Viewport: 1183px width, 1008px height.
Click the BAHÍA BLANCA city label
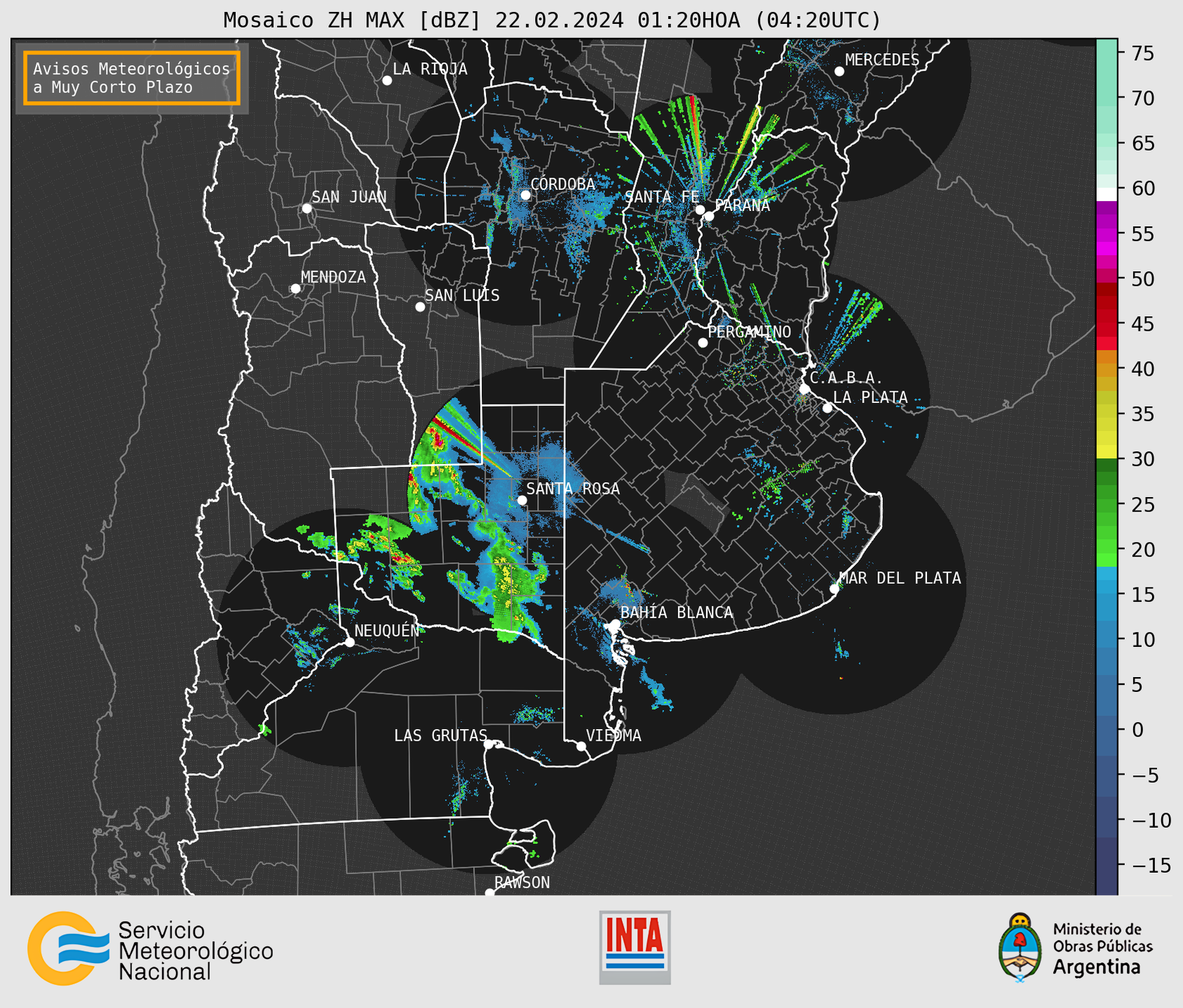[677, 613]
